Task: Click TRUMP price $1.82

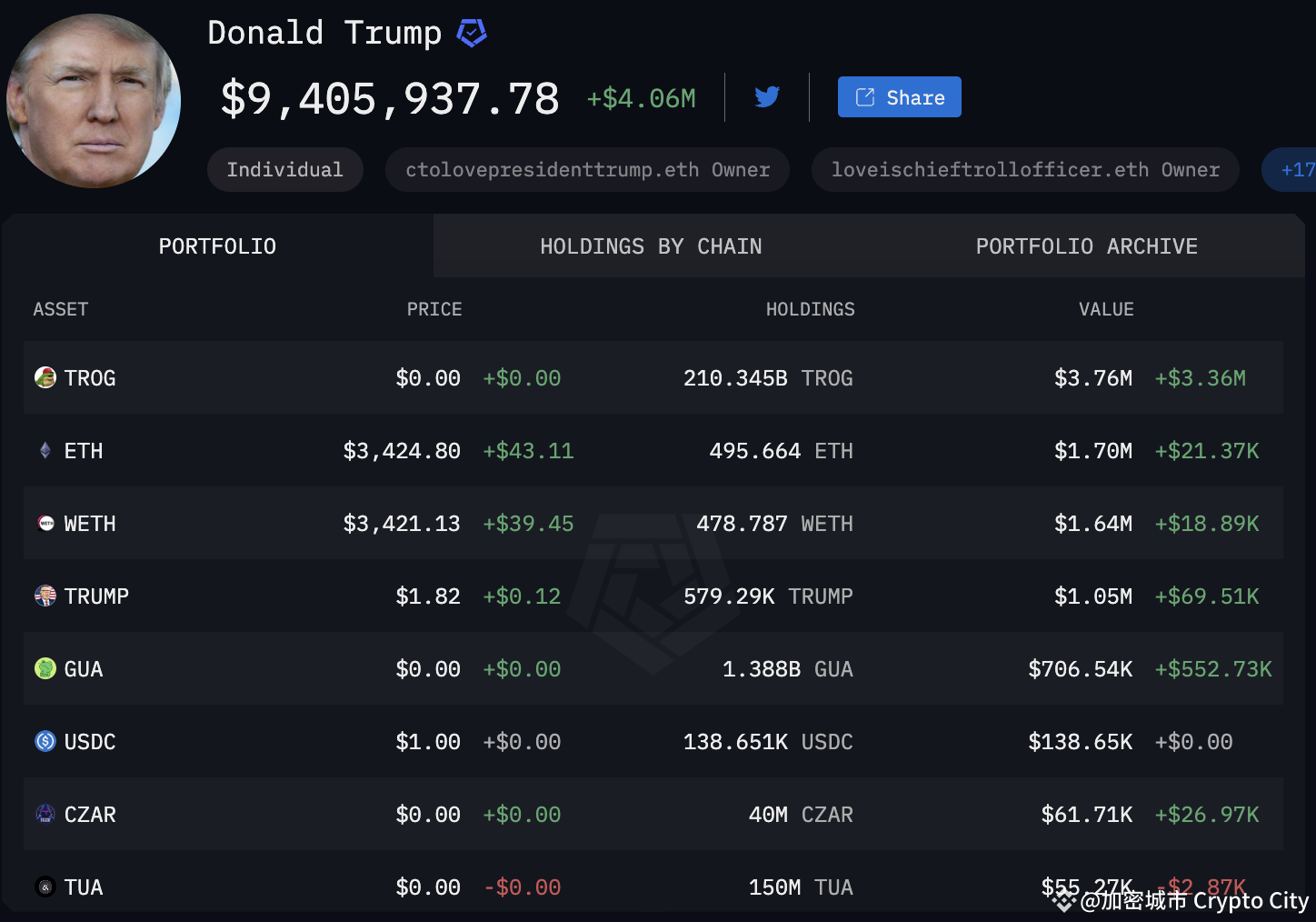Action: click(x=428, y=596)
